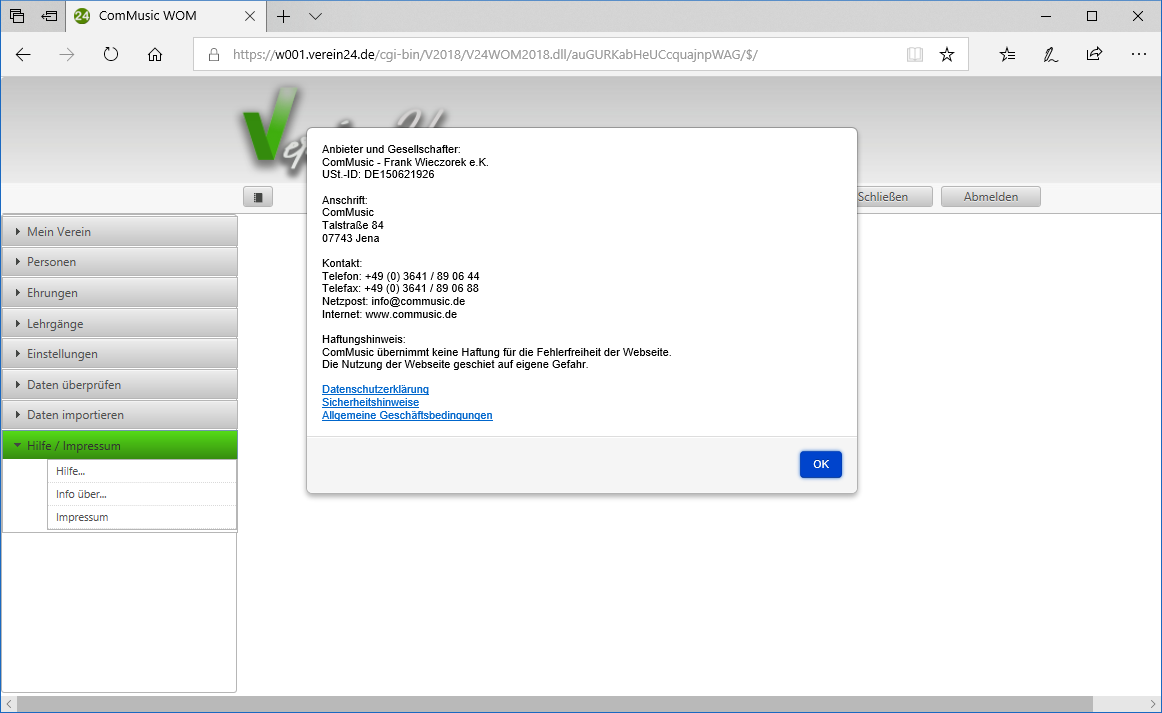
Task: Toggle the sidebar menu grid button
Action: (258, 196)
